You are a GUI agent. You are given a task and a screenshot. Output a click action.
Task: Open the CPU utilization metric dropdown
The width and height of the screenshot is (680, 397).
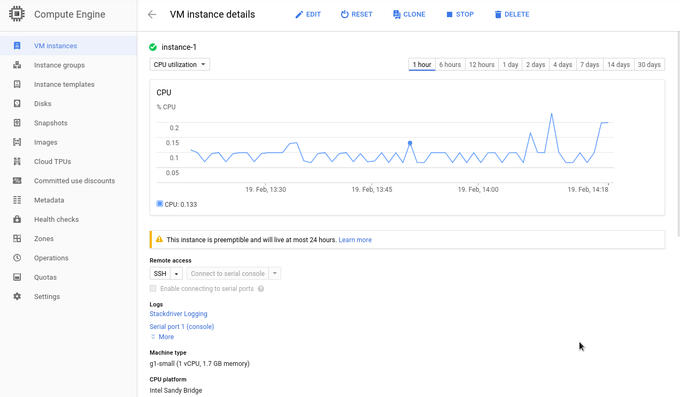coord(180,64)
